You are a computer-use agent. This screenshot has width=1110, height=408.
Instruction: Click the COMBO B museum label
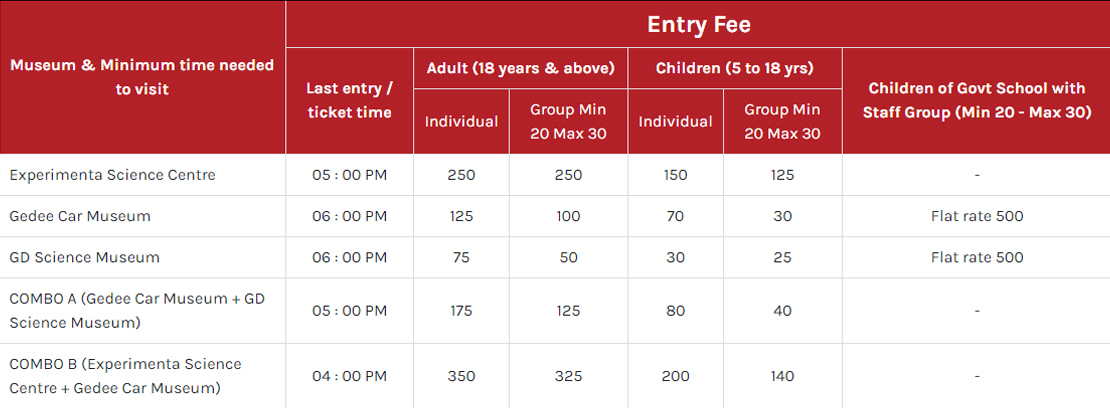point(125,376)
